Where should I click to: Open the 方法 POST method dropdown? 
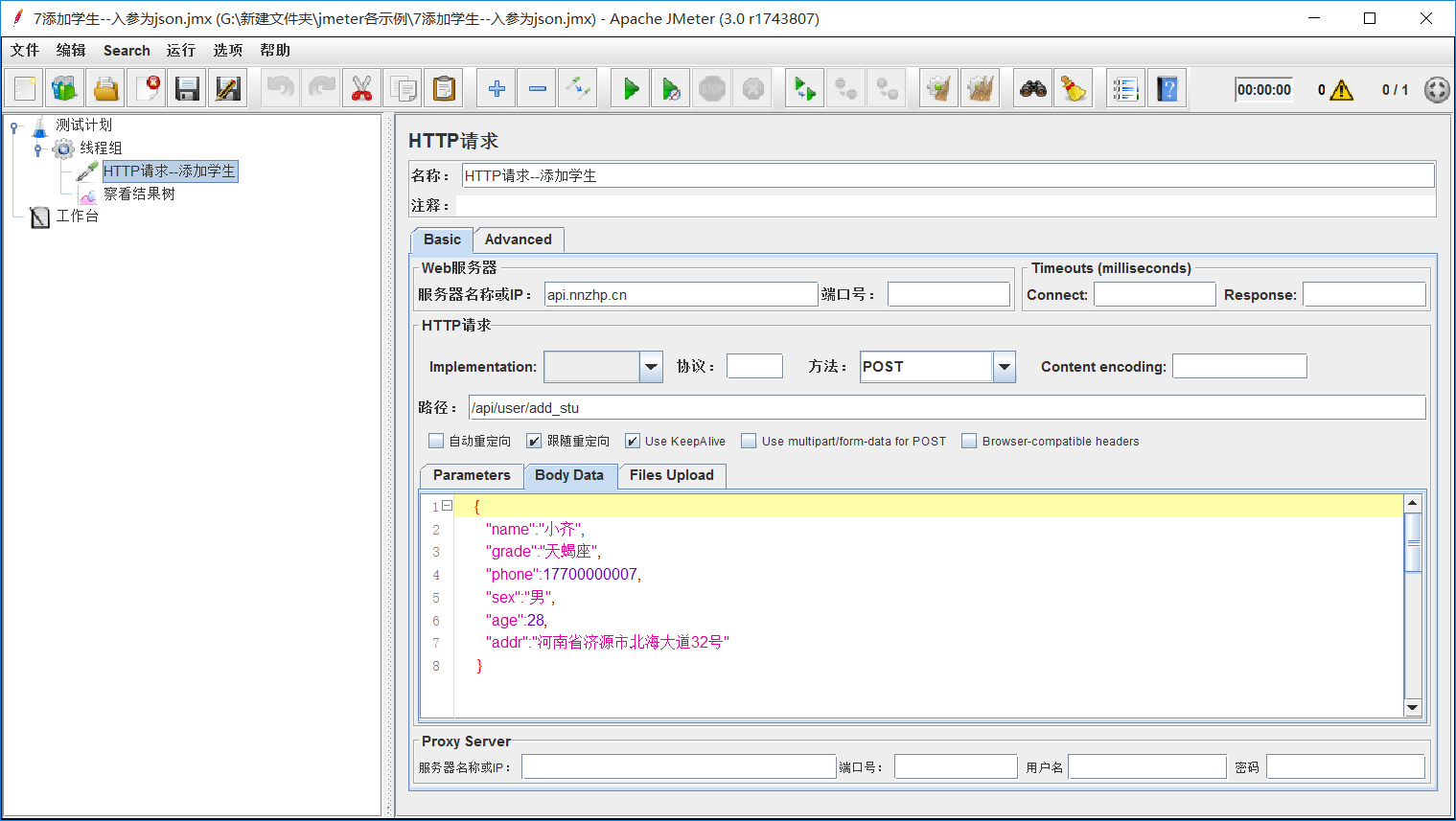pos(1004,367)
